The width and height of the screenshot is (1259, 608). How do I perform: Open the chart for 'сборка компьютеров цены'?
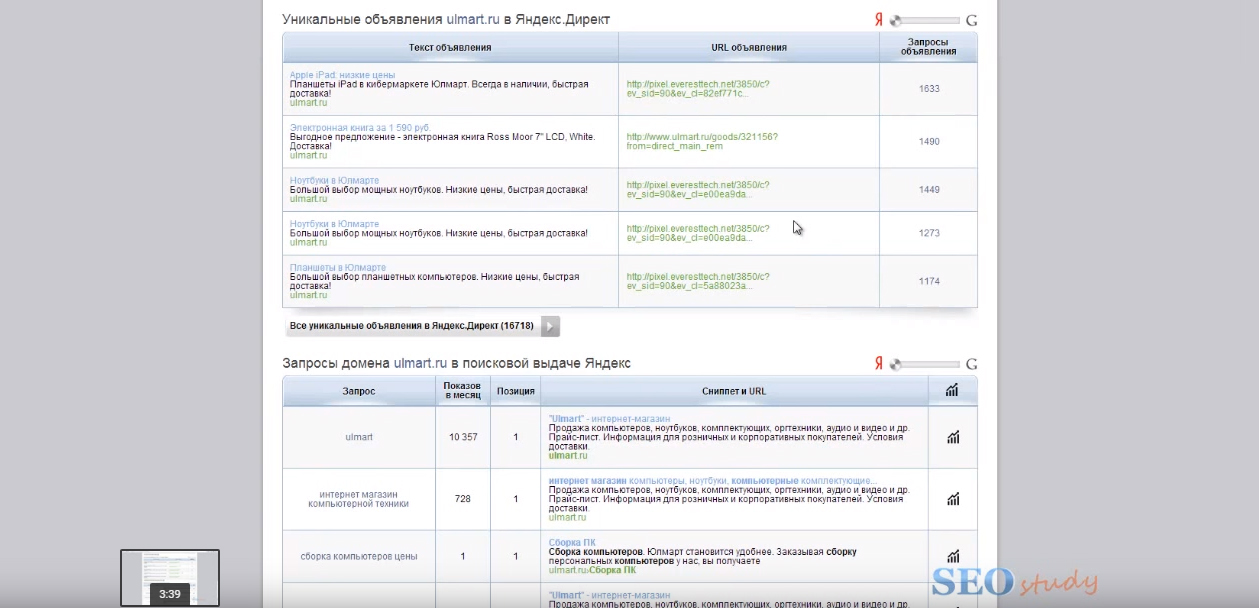click(953, 556)
